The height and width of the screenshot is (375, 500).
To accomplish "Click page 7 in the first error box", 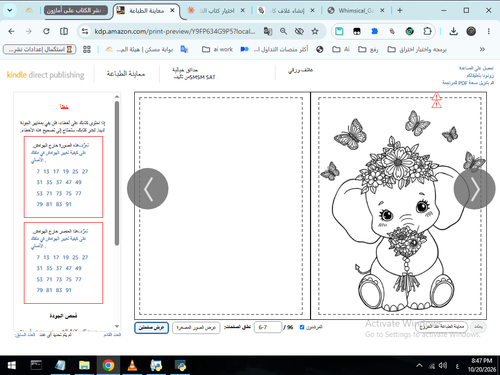I will pyautogui.click(x=38, y=171).
